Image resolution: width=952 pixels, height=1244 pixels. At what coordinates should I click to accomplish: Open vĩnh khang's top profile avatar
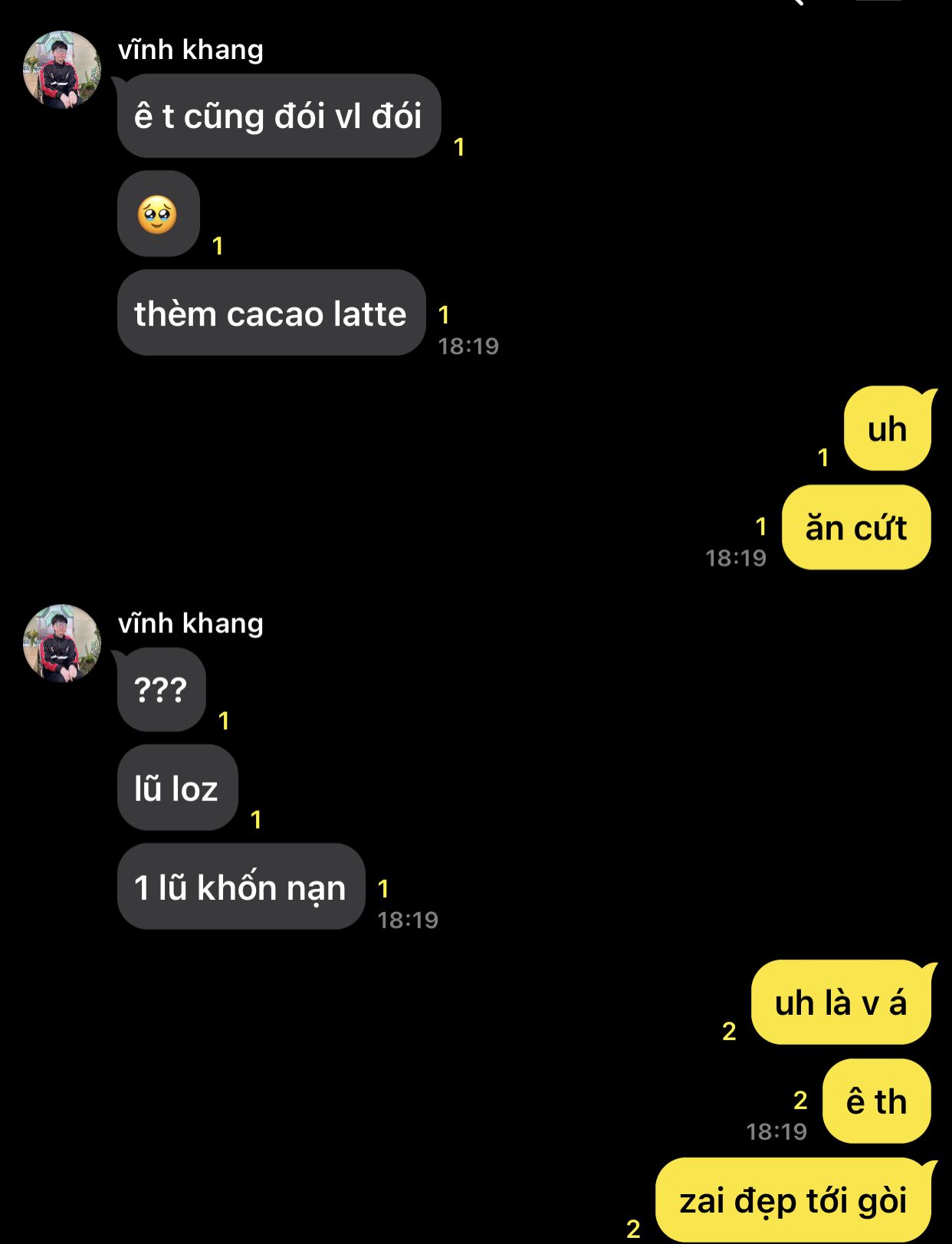[x=62, y=70]
